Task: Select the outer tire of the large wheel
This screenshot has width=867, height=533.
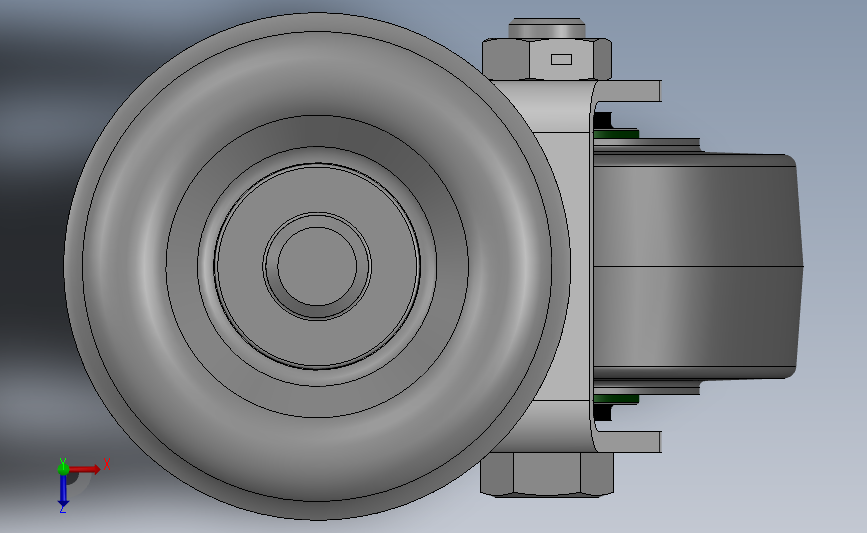Action: pyautogui.click(x=317, y=266)
